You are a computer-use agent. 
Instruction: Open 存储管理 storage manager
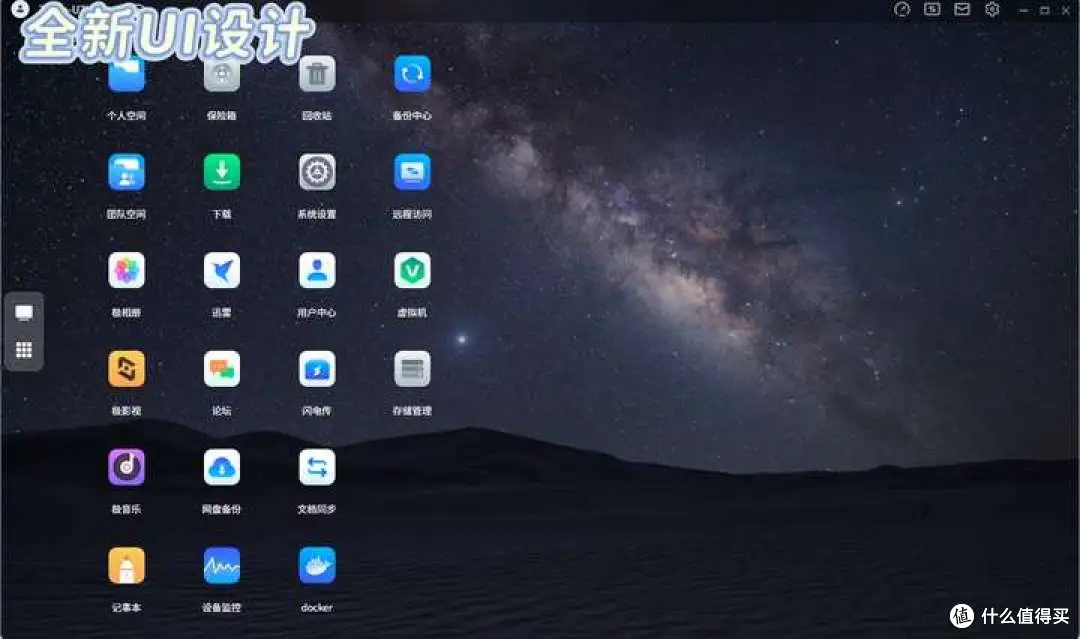tap(412, 369)
